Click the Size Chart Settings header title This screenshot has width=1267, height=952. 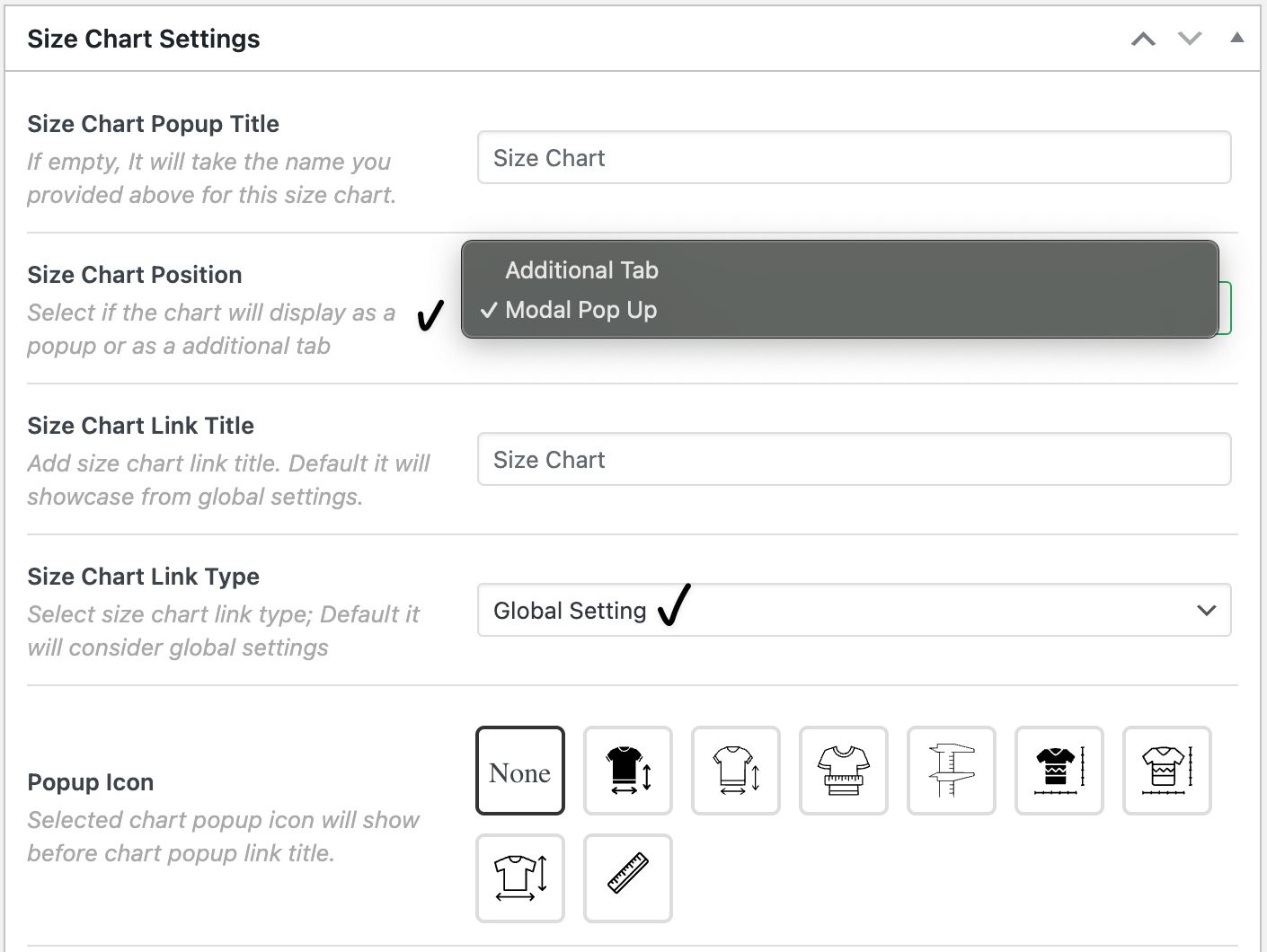point(143,39)
